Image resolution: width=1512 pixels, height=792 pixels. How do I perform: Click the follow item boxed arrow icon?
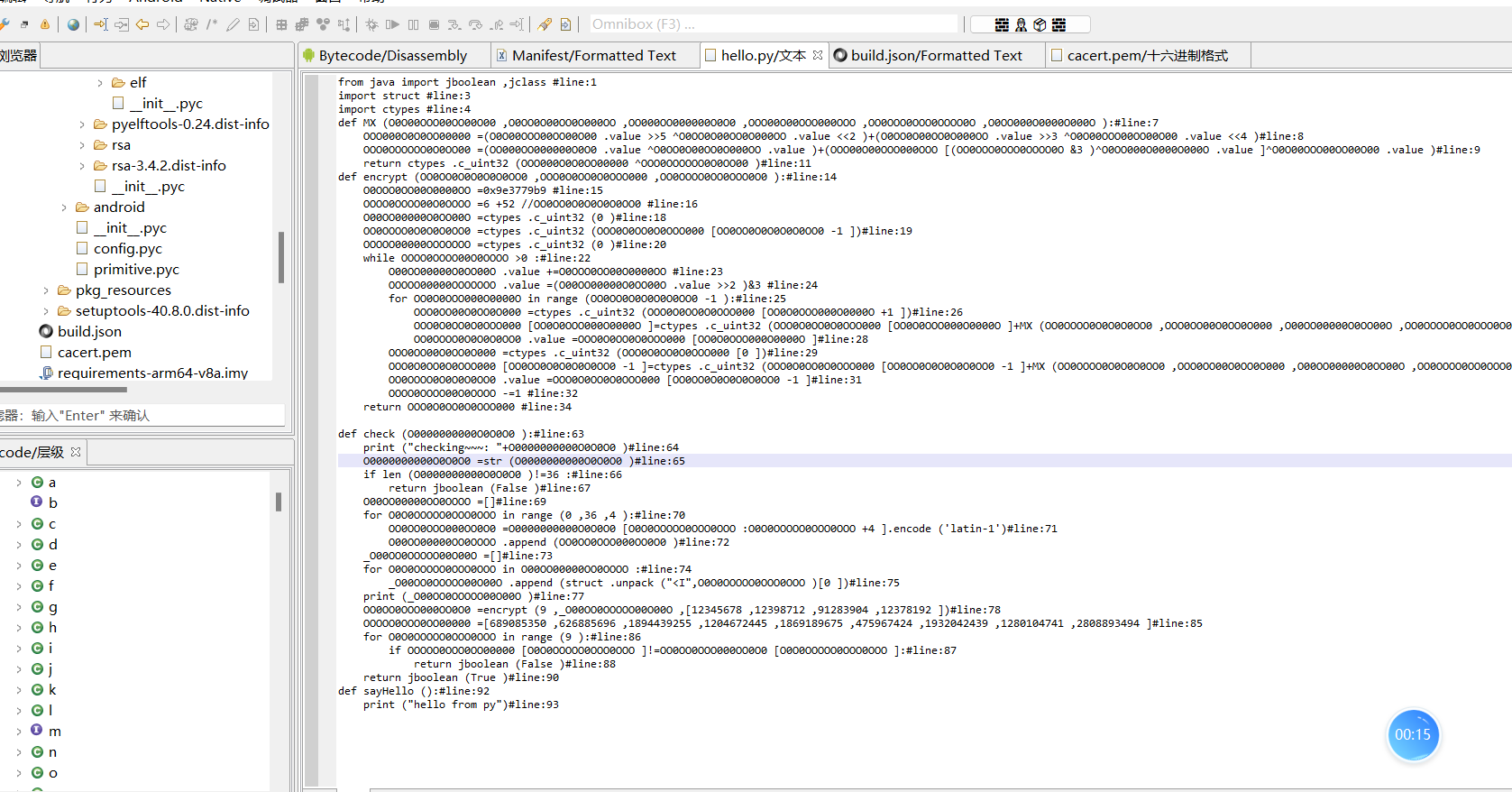pos(122,24)
